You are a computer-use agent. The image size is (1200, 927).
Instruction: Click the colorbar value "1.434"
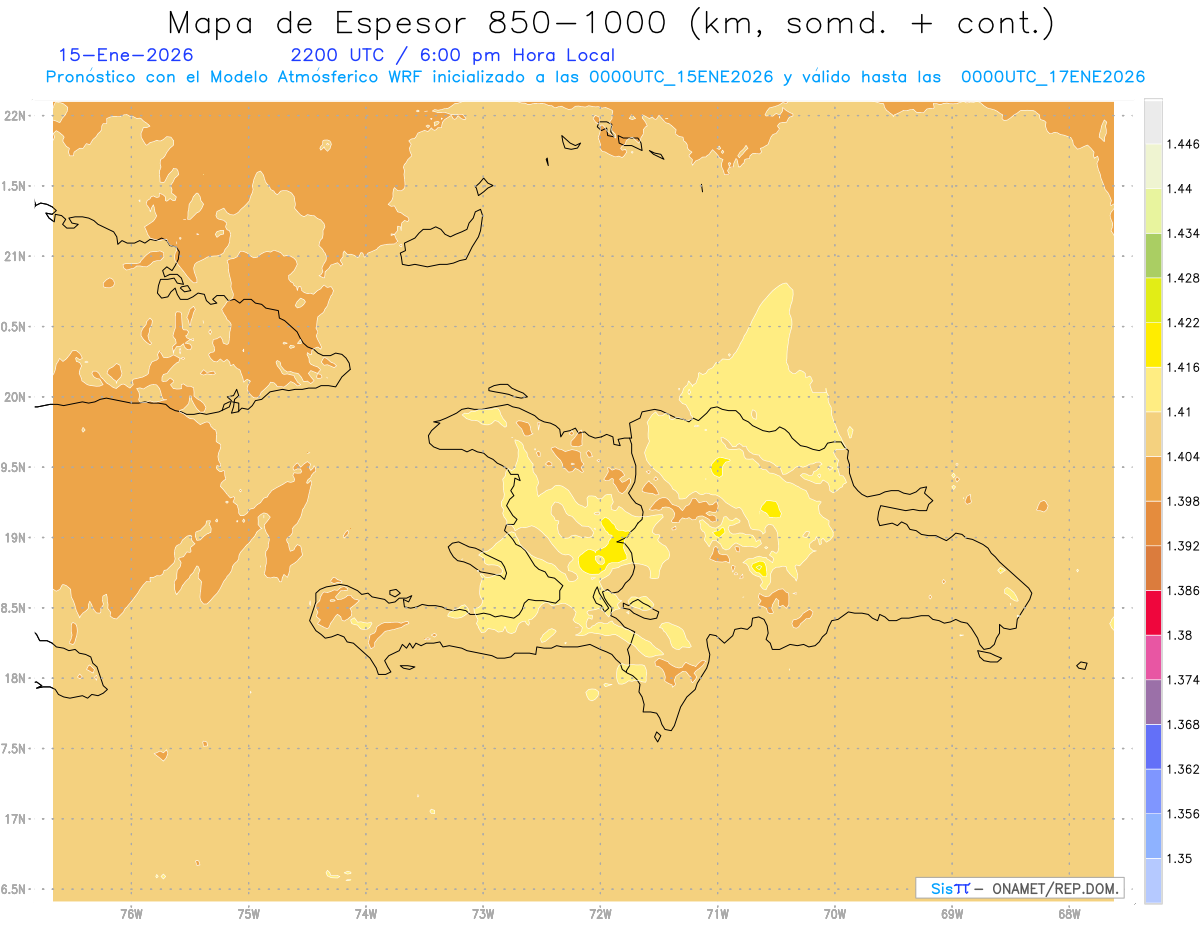tap(1183, 233)
